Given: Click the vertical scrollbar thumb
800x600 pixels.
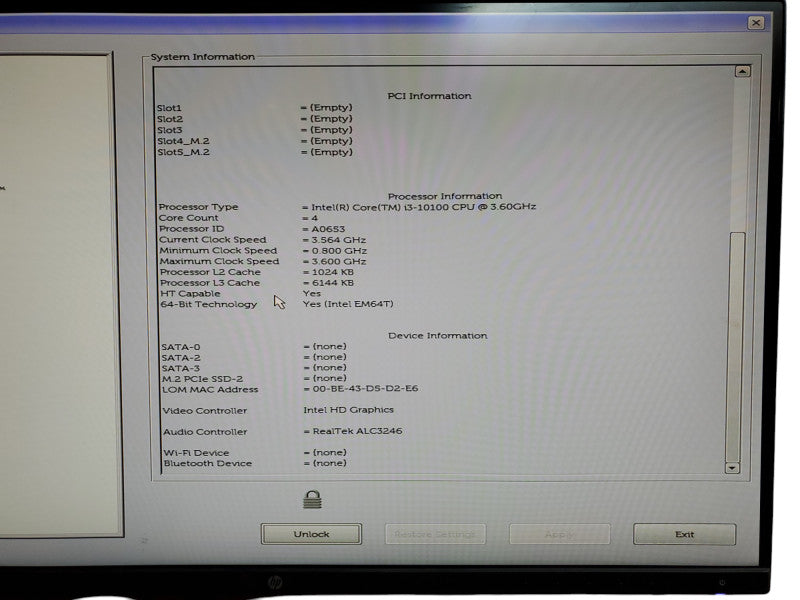Looking at the screenshot, I should click(x=735, y=346).
